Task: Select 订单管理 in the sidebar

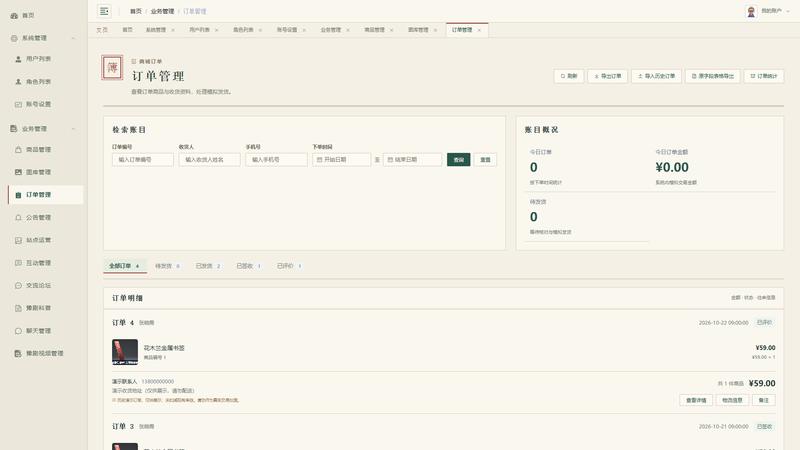Action: 46,195
